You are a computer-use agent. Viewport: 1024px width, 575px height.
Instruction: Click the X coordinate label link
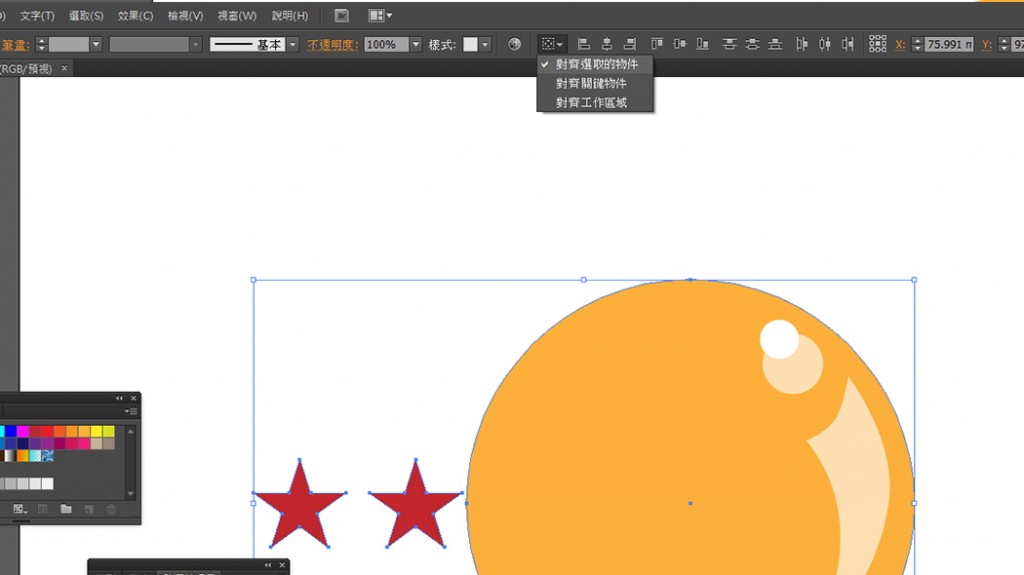tap(900, 44)
